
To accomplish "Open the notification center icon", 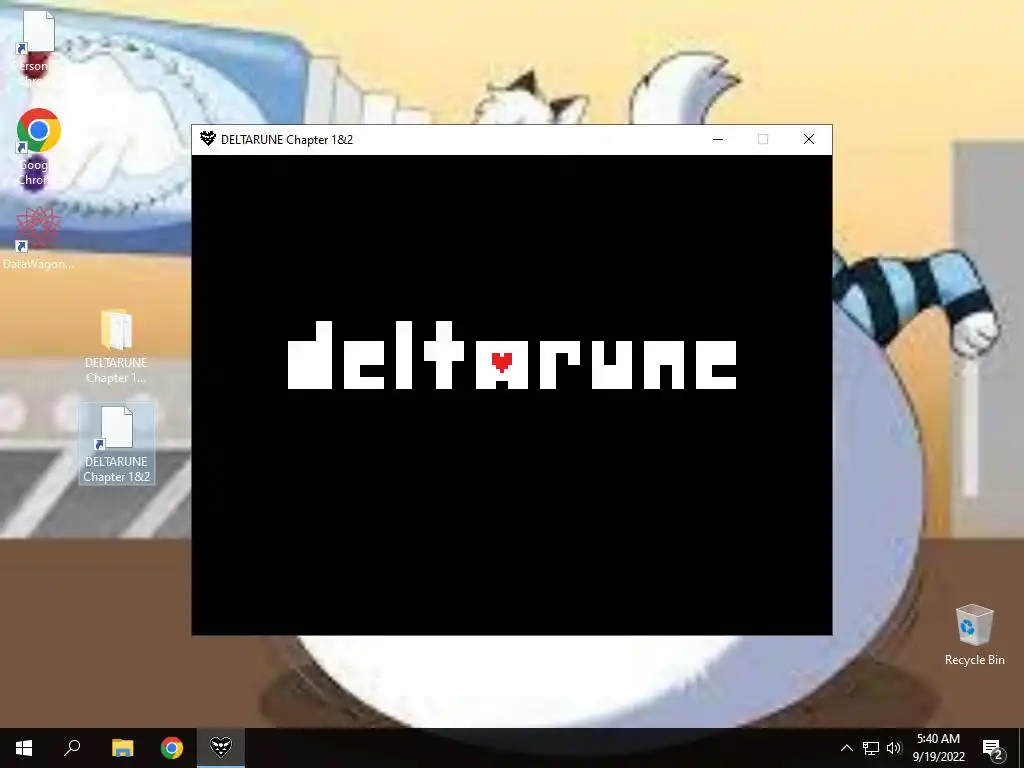I will pyautogui.click(x=993, y=748).
